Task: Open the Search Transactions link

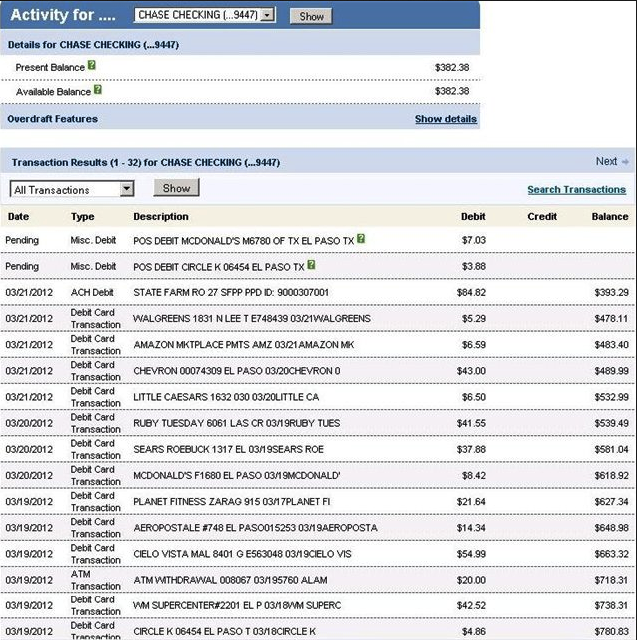Action: point(576,189)
